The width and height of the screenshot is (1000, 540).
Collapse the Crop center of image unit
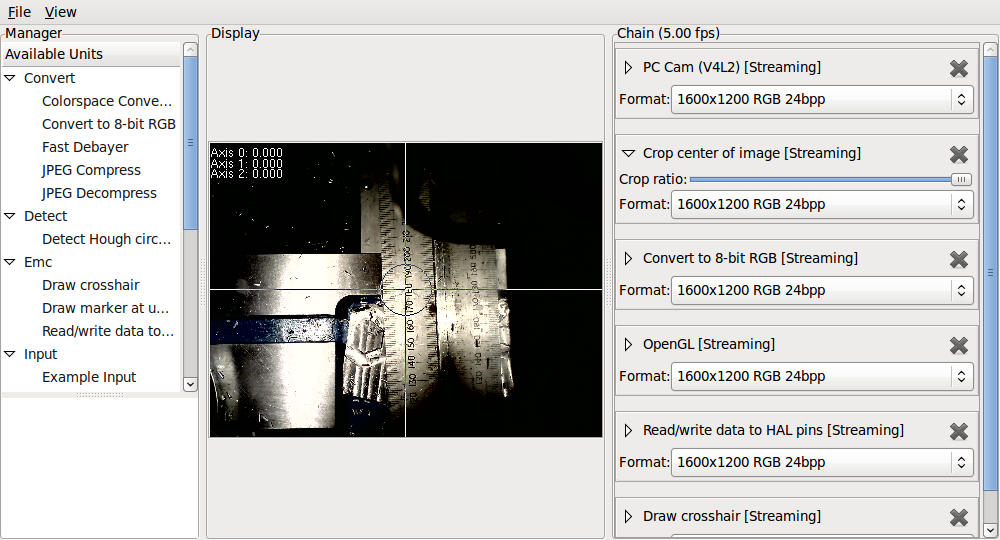click(x=628, y=154)
